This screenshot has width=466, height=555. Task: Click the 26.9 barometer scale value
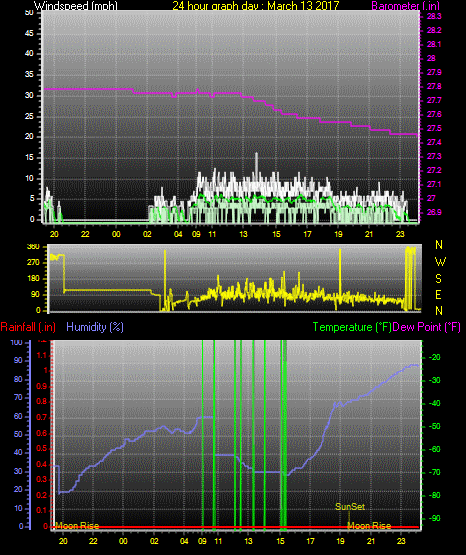434,212
